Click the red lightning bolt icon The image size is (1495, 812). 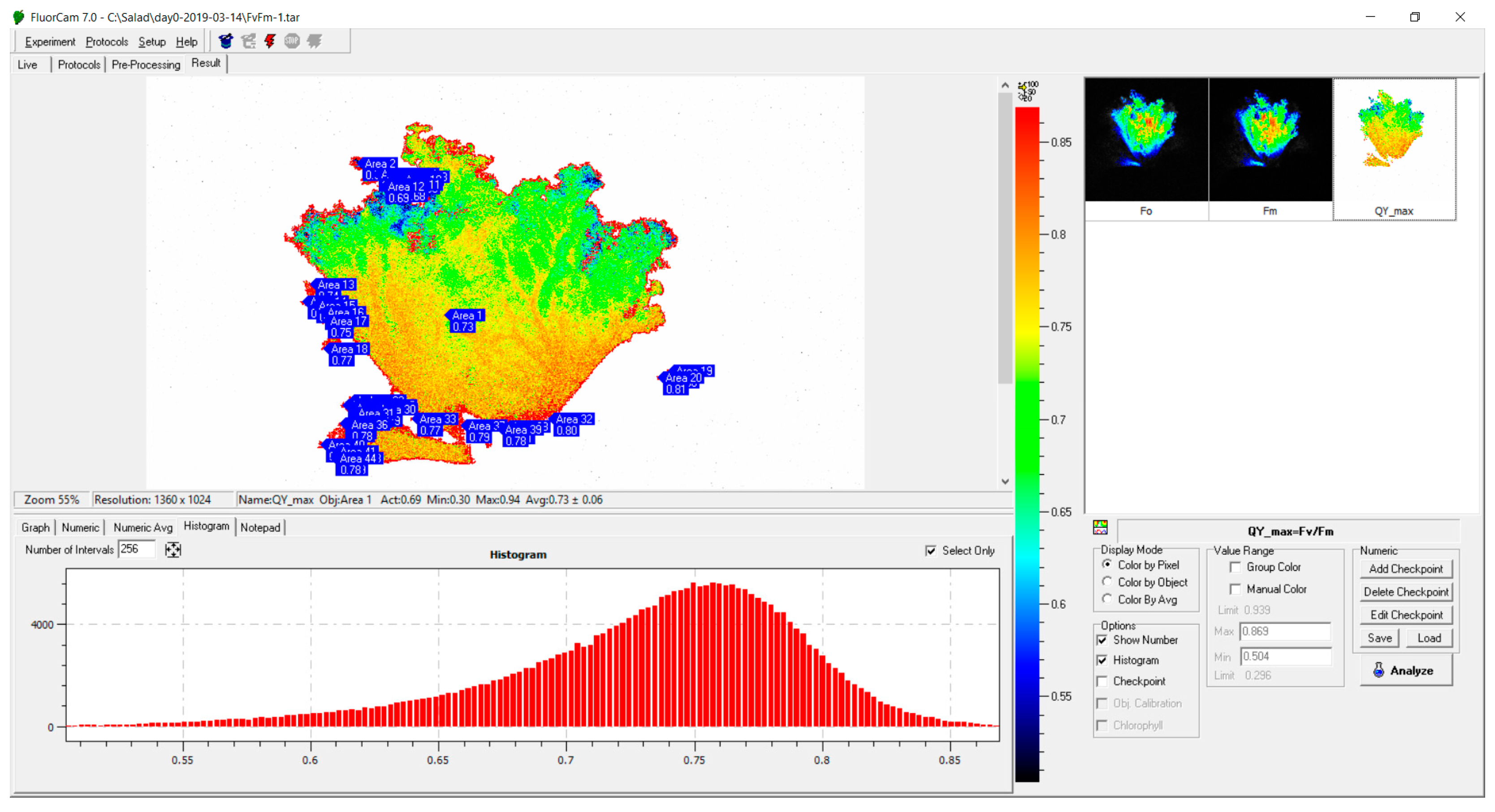click(x=270, y=41)
